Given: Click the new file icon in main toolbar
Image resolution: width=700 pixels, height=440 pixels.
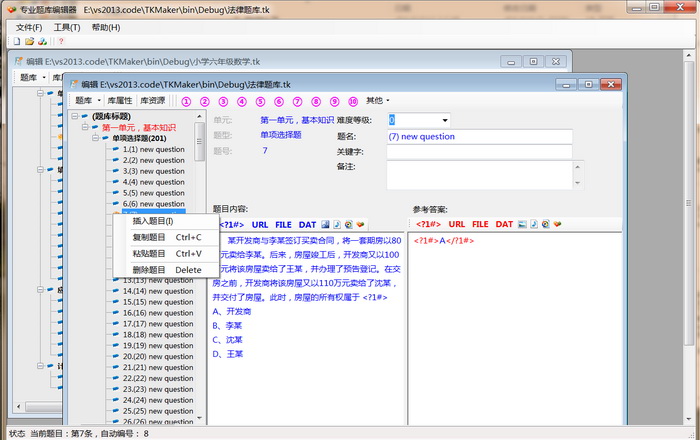Looking at the screenshot, I should [x=17, y=42].
